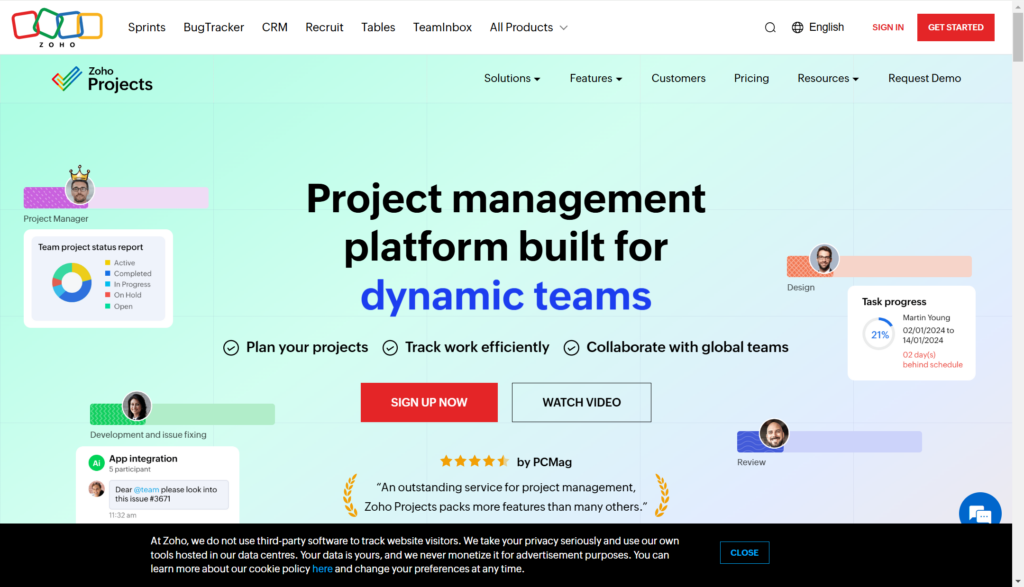
Task: Go to BugTracker in top navigation
Action: 214,27
